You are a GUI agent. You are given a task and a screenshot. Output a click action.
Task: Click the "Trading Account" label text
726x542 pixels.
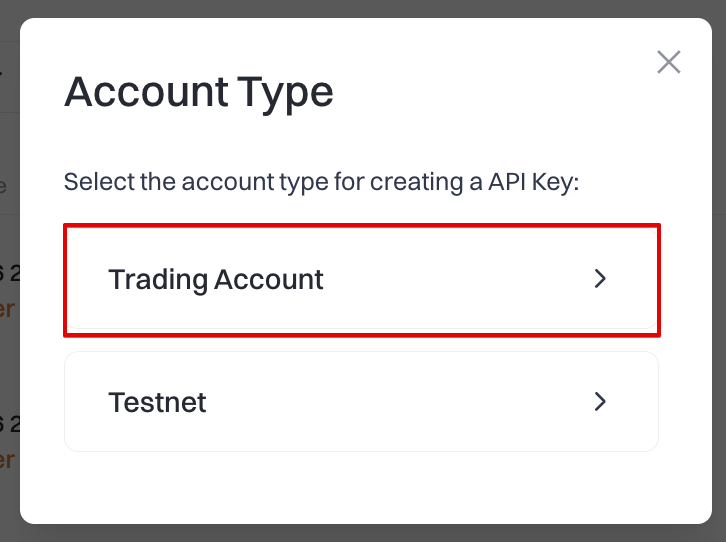click(x=215, y=279)
